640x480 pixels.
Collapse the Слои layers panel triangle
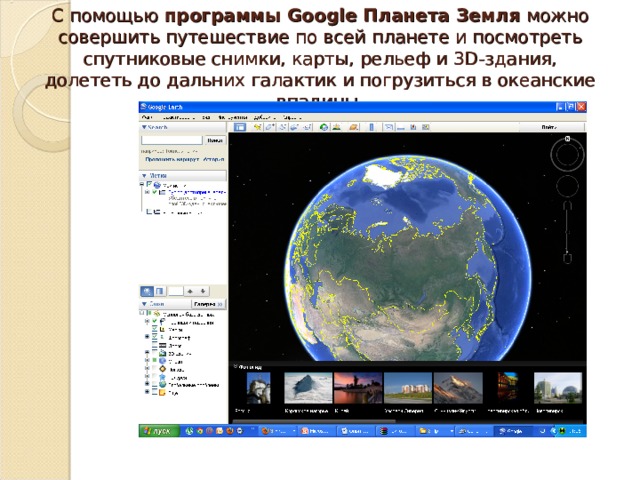(144, 304)
